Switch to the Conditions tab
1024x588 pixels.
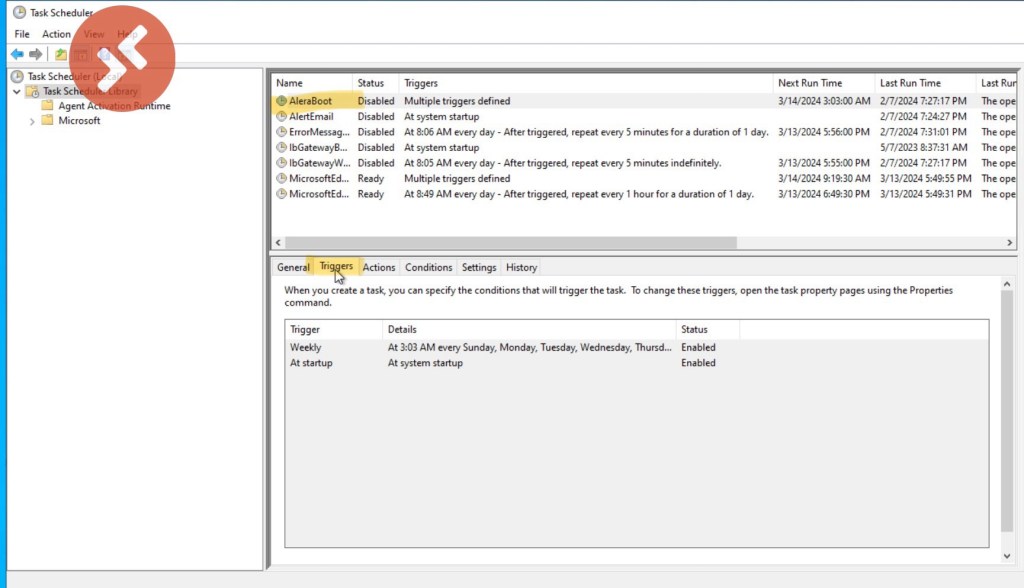pyautogui.click(x=428, y=267)
